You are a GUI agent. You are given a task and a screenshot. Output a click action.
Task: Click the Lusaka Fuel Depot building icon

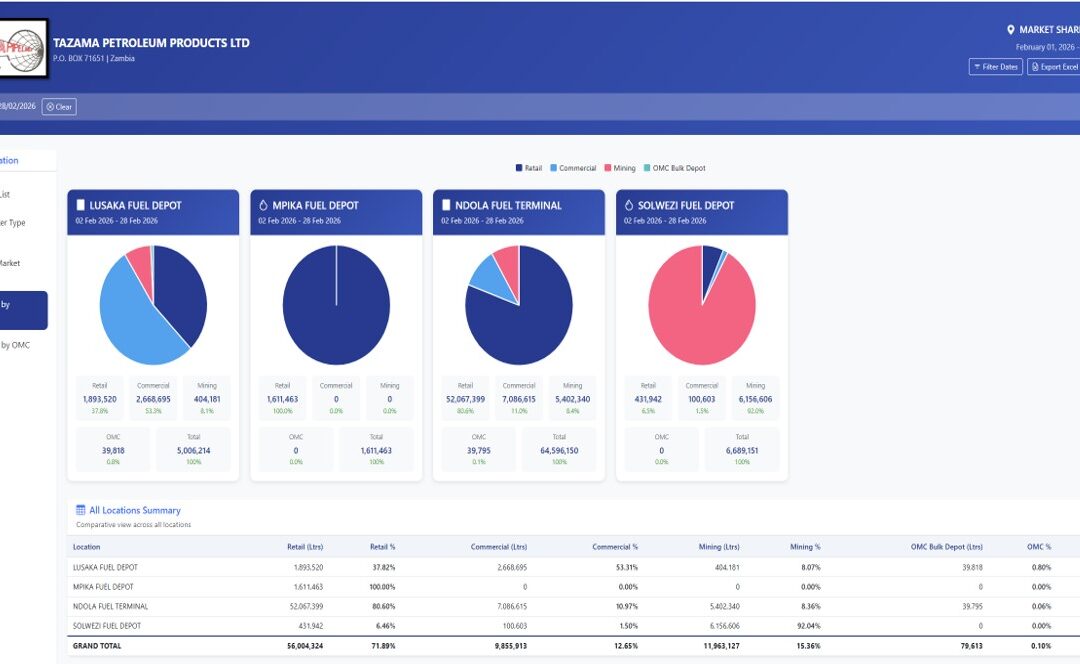tap(81, 205)
